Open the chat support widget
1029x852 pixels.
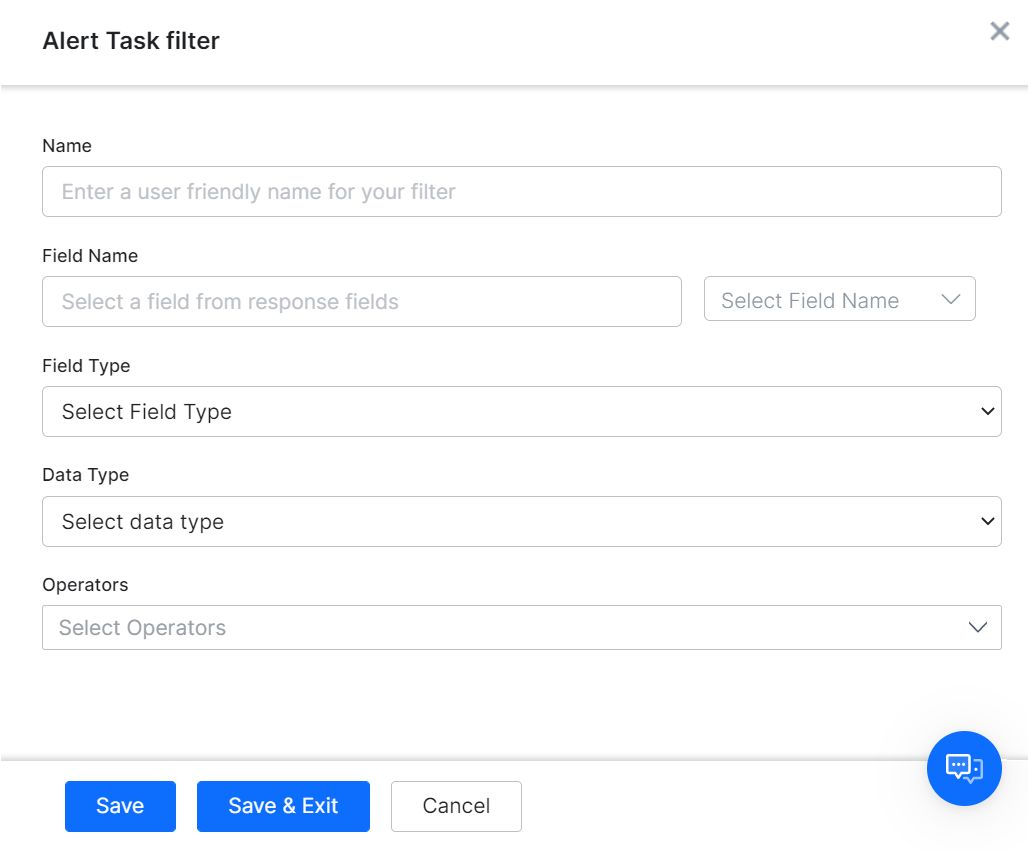[x=963, y=768]
